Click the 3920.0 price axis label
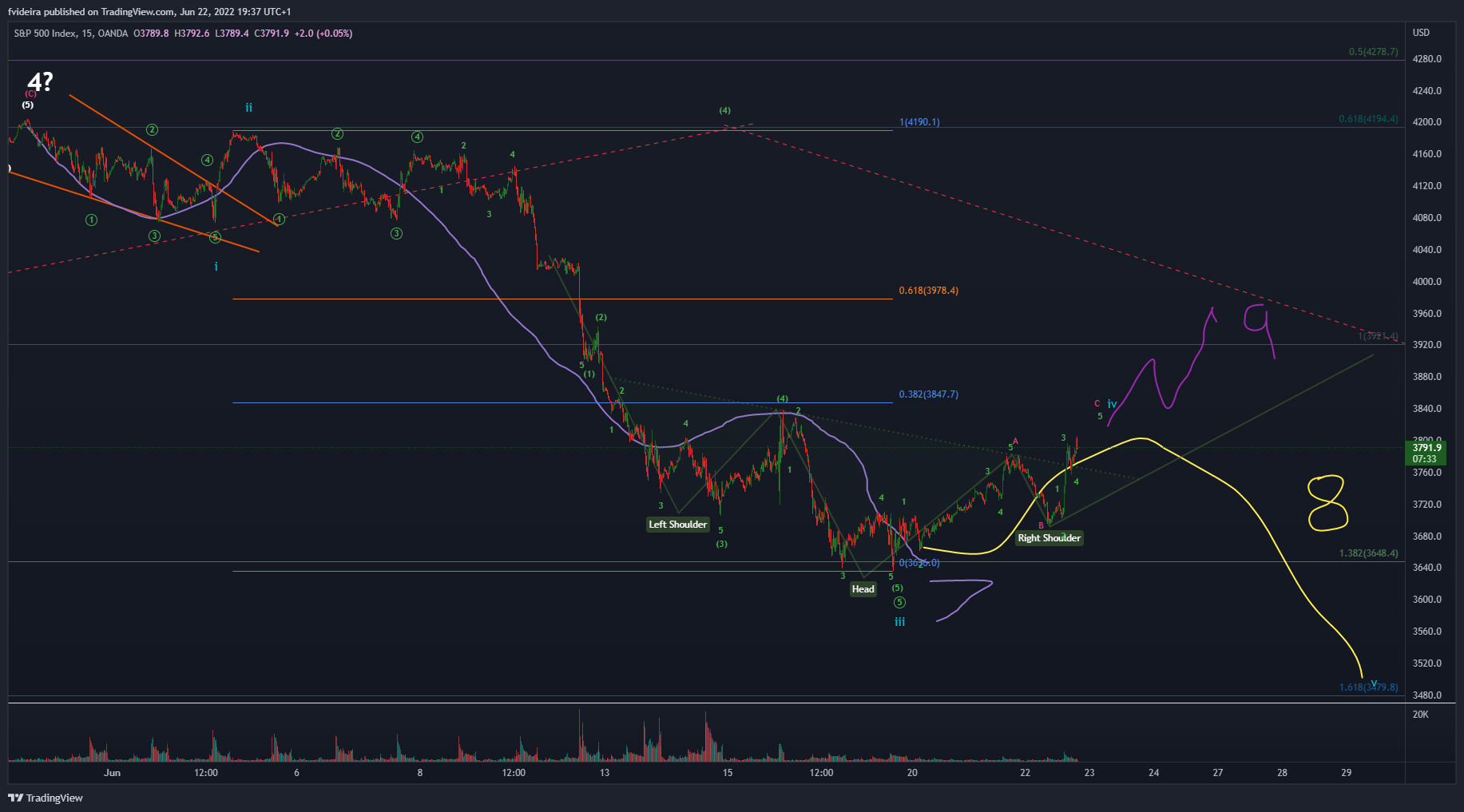1464x812 pixels. click(x=1426, y=345)
